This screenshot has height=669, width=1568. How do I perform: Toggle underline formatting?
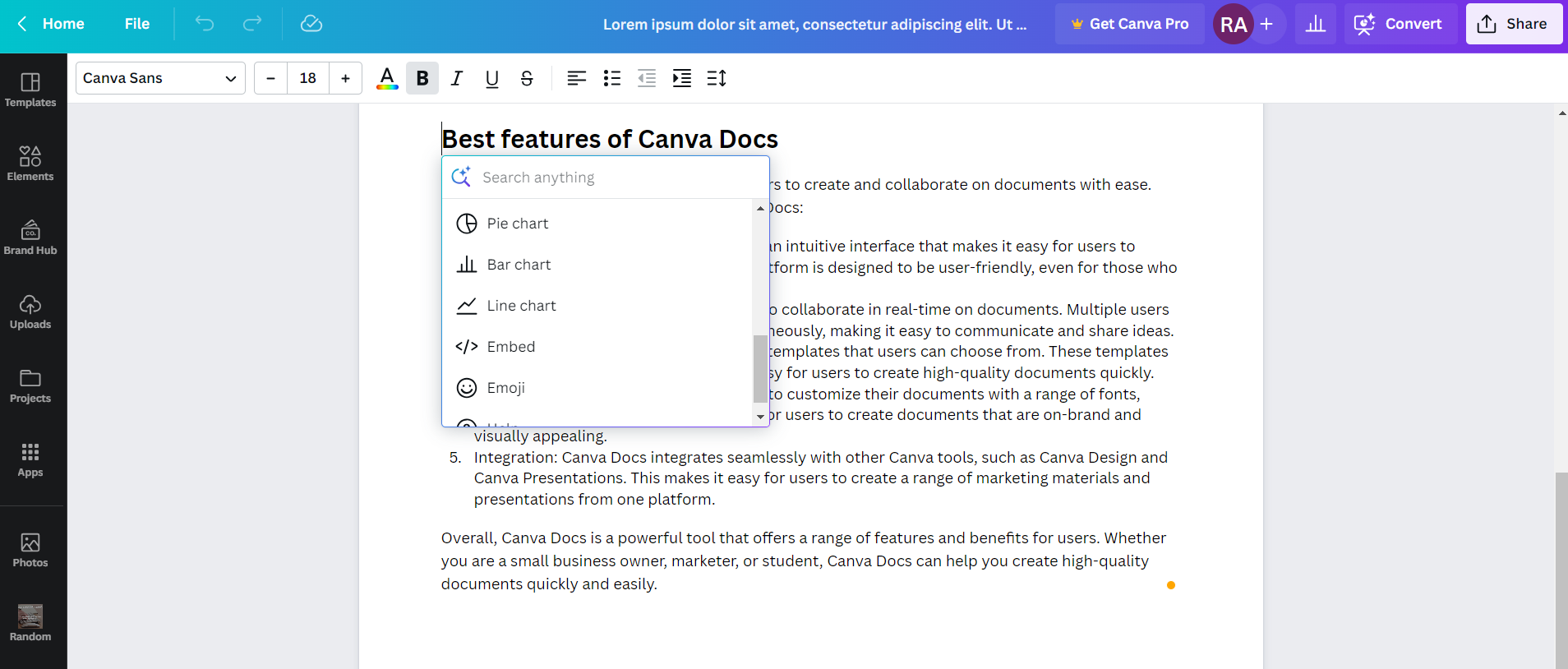491,78
